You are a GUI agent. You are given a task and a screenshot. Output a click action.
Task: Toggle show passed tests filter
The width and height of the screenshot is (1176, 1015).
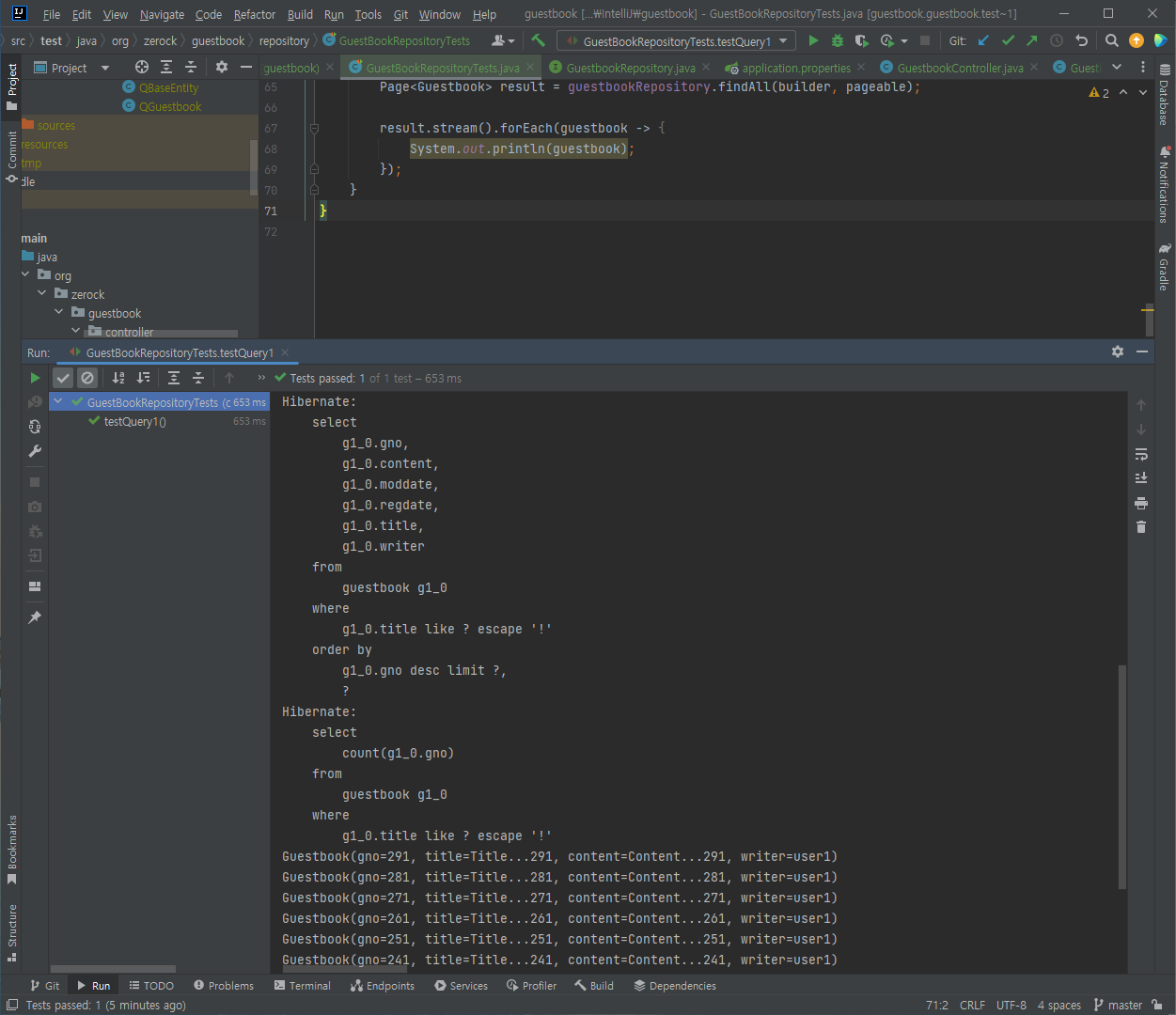tap(63, 378)
